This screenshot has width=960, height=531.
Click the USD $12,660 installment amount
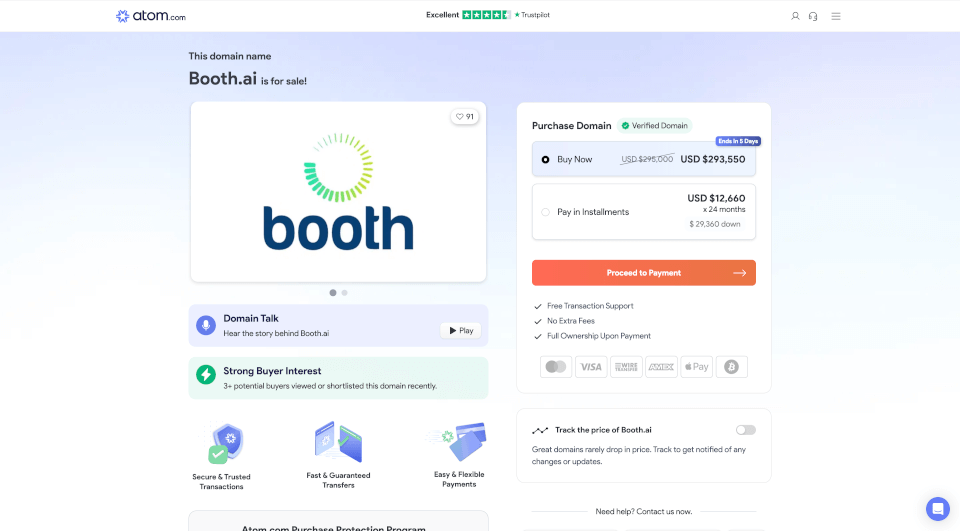click(x=716, y=198)
